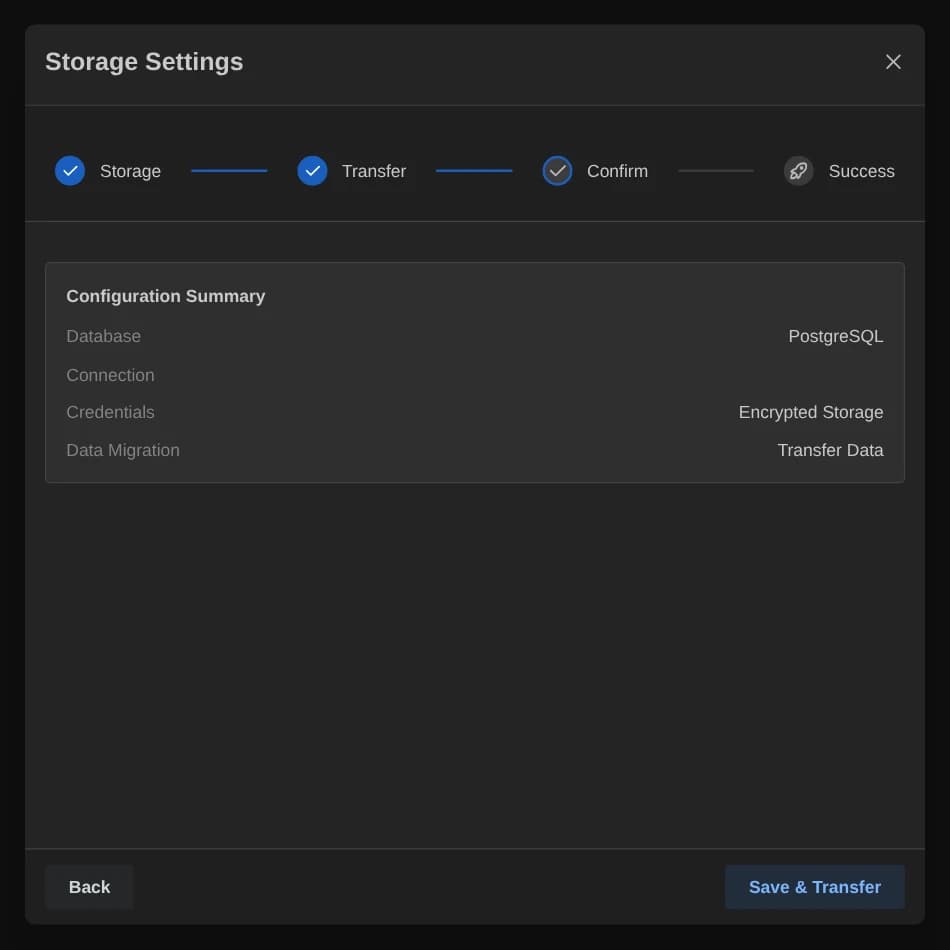
Task: Click the Success step rocket icon
Action: click(x=799, y=171)
